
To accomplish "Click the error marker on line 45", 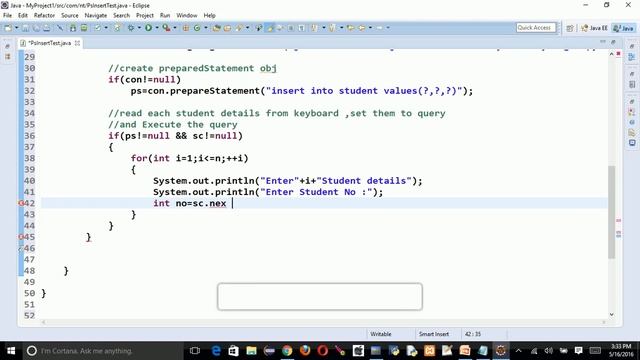I will (21, 237).
